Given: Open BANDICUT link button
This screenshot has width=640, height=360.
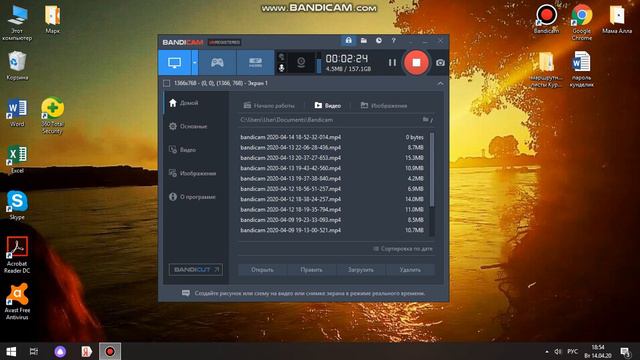Looking at the screenshot, I should pos(196,269).
